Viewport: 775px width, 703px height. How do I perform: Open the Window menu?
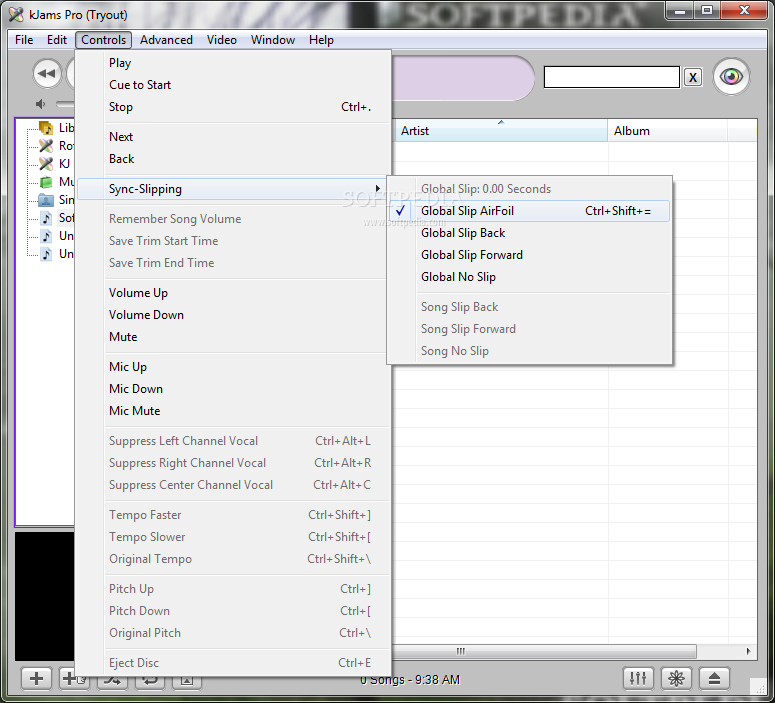pyautogui.click(x=273, y=40)
